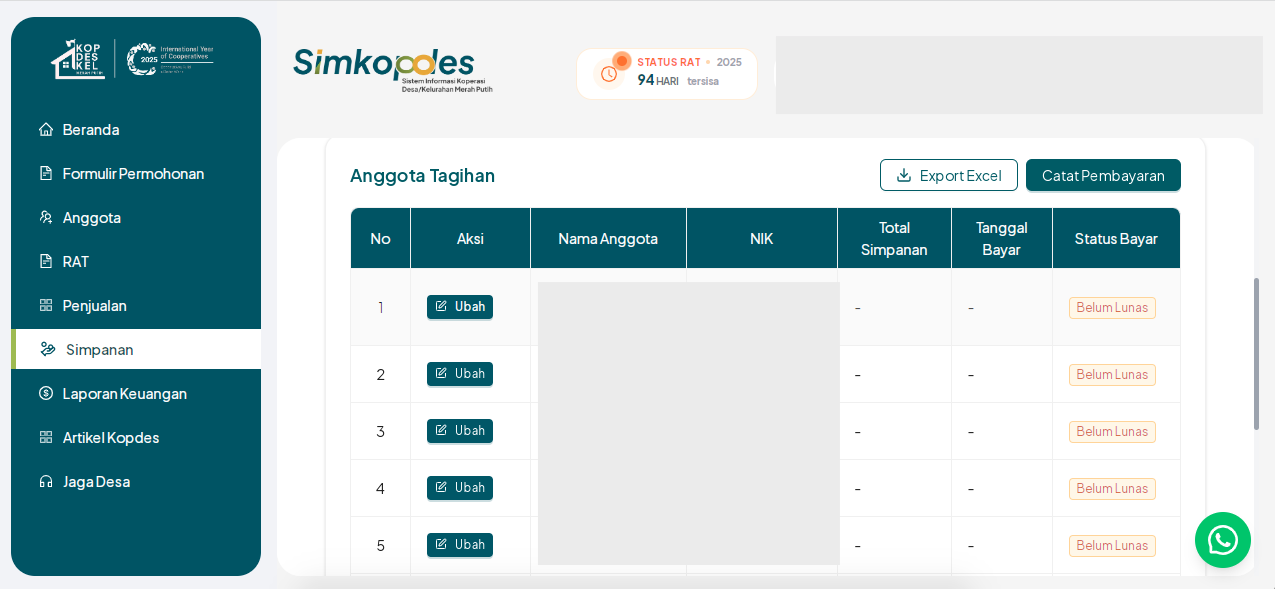
Task: Open the WhatsApp chat icon
Action: [1222, 540]
